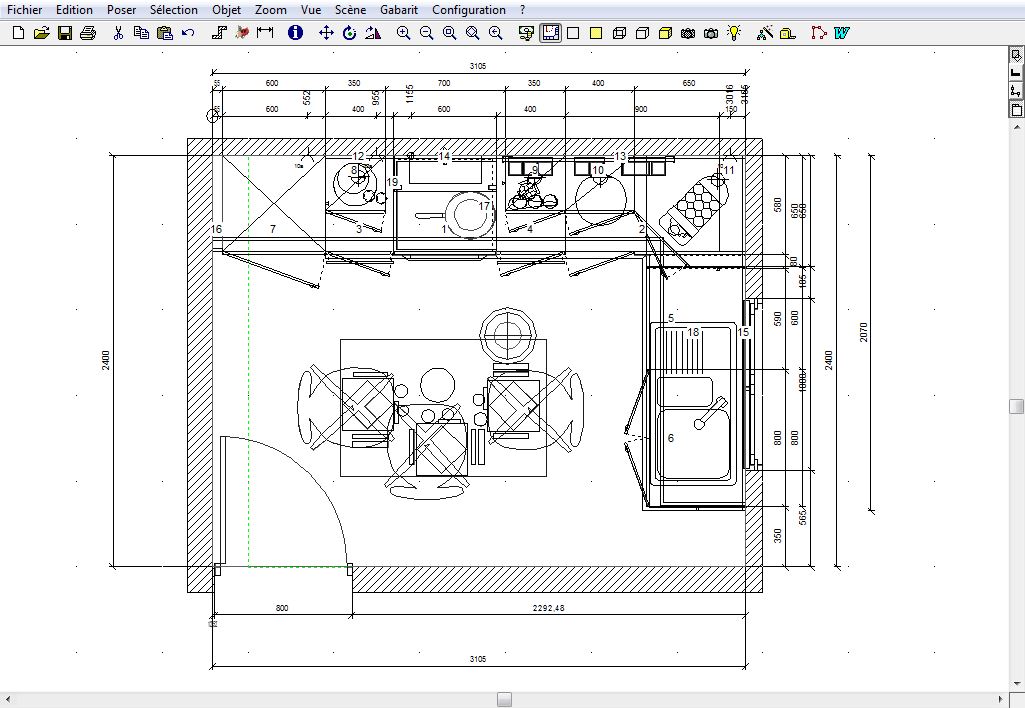The height and width of the screenshot is (708, 1025).
Task: Open the Scène menu
Action: click(350, 10)
